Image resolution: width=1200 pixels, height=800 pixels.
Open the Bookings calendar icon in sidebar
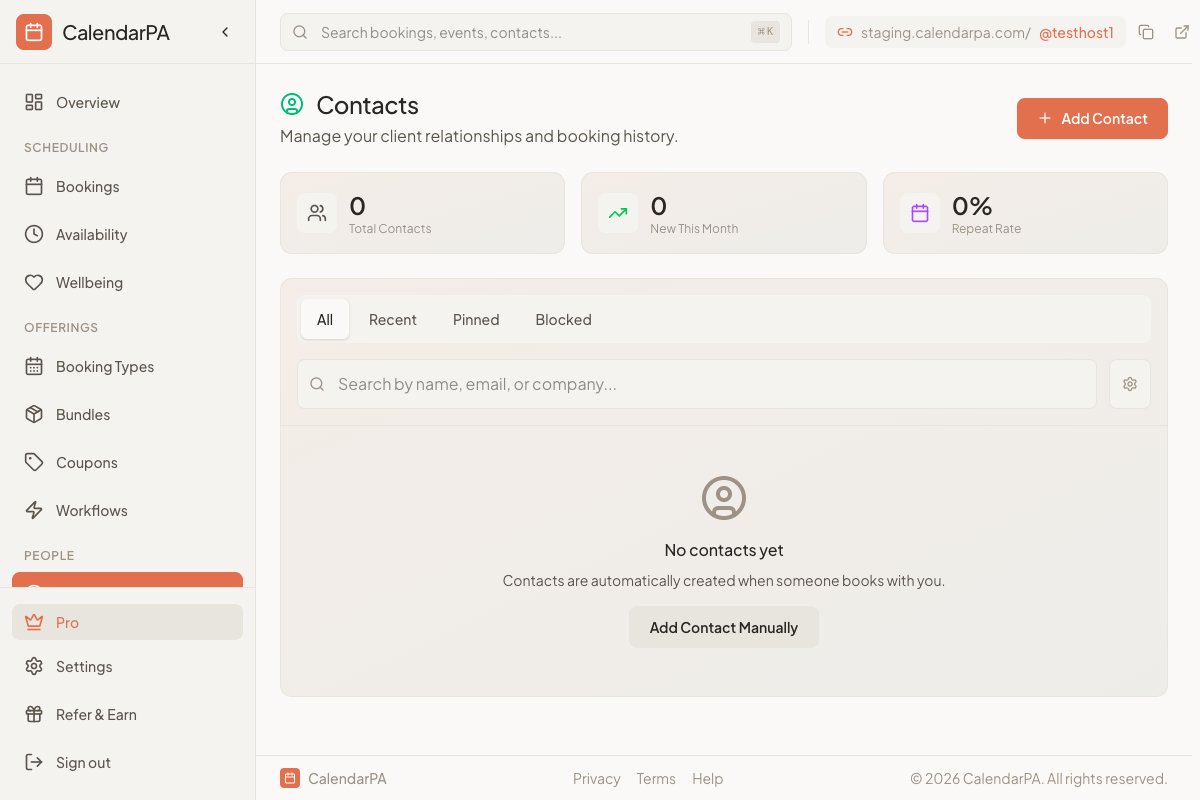coord(35,186)
